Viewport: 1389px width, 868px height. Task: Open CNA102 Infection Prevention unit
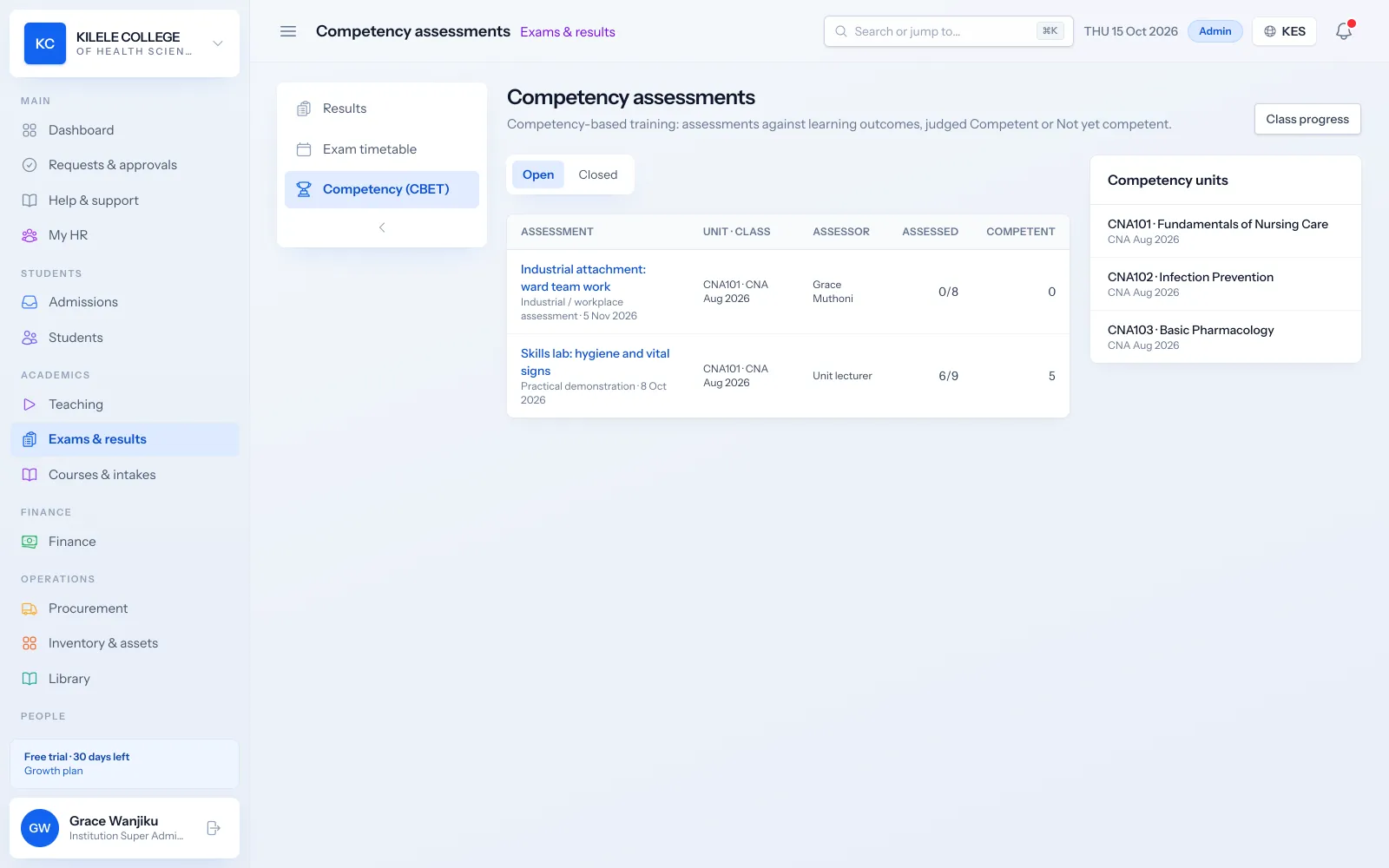[1226, 284]
